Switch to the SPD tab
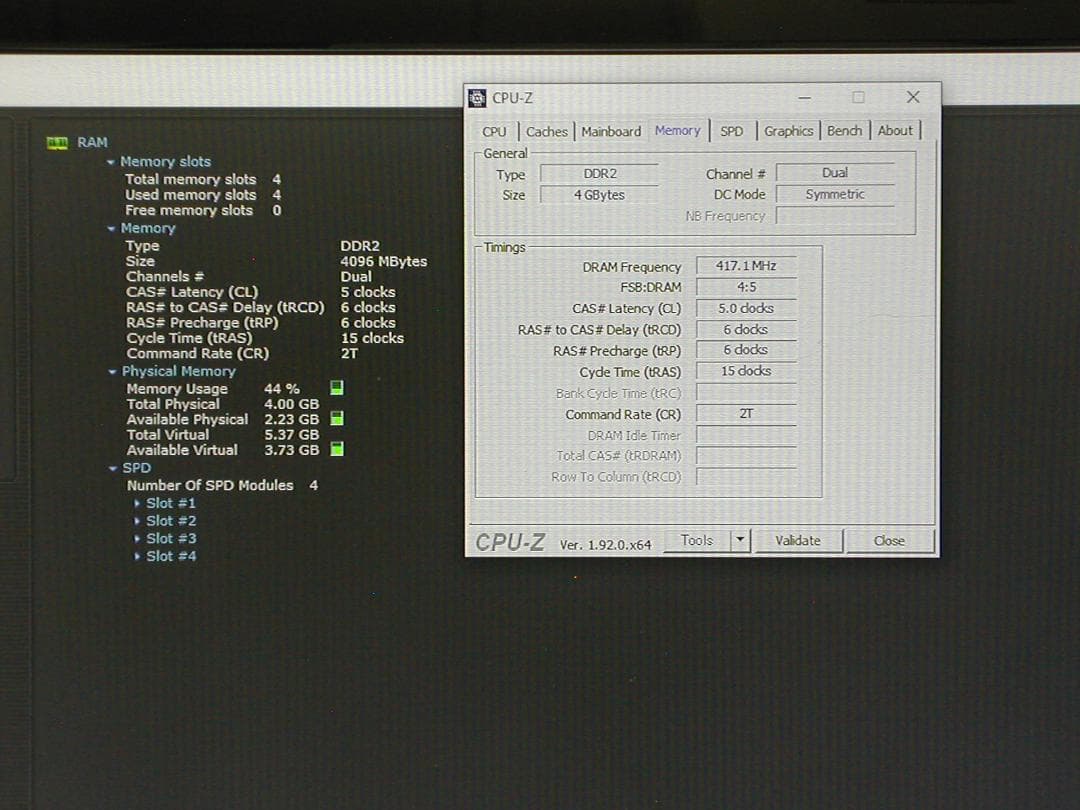Image resolution: width=1080 pixels, height=810 pixels. coord(732,131)
